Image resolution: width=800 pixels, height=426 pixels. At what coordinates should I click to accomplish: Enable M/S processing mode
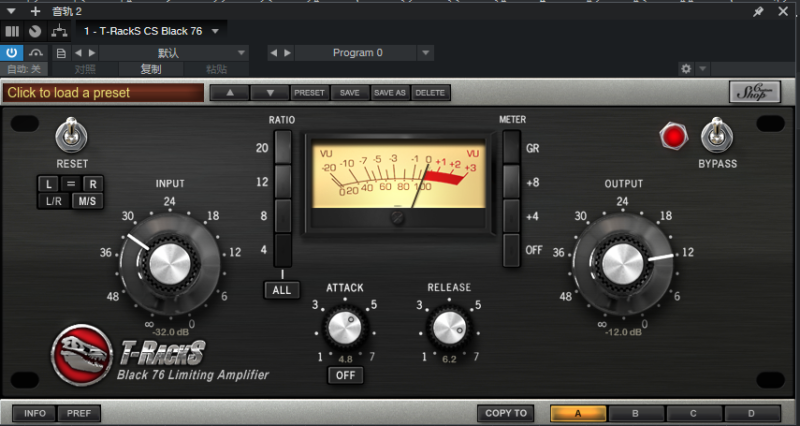pos(90,200)
